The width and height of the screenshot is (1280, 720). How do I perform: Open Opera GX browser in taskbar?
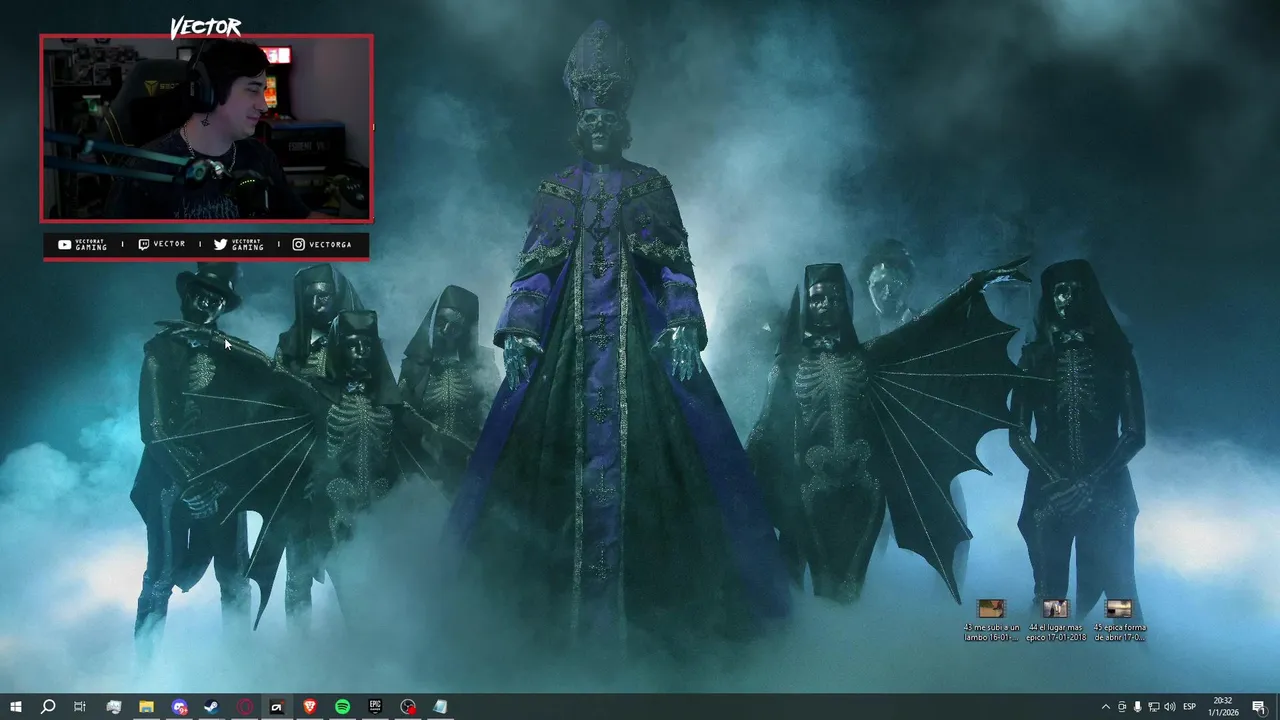(x=245, y=707)
